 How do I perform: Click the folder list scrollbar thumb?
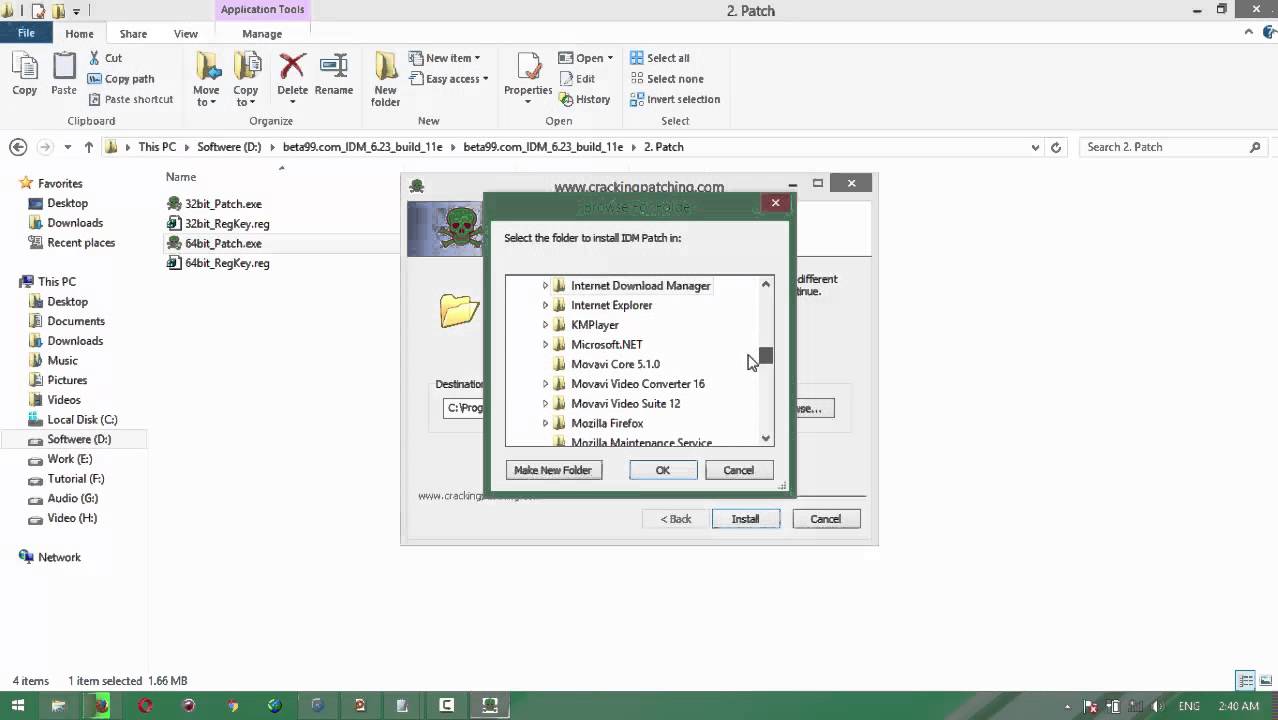(766, 355)
